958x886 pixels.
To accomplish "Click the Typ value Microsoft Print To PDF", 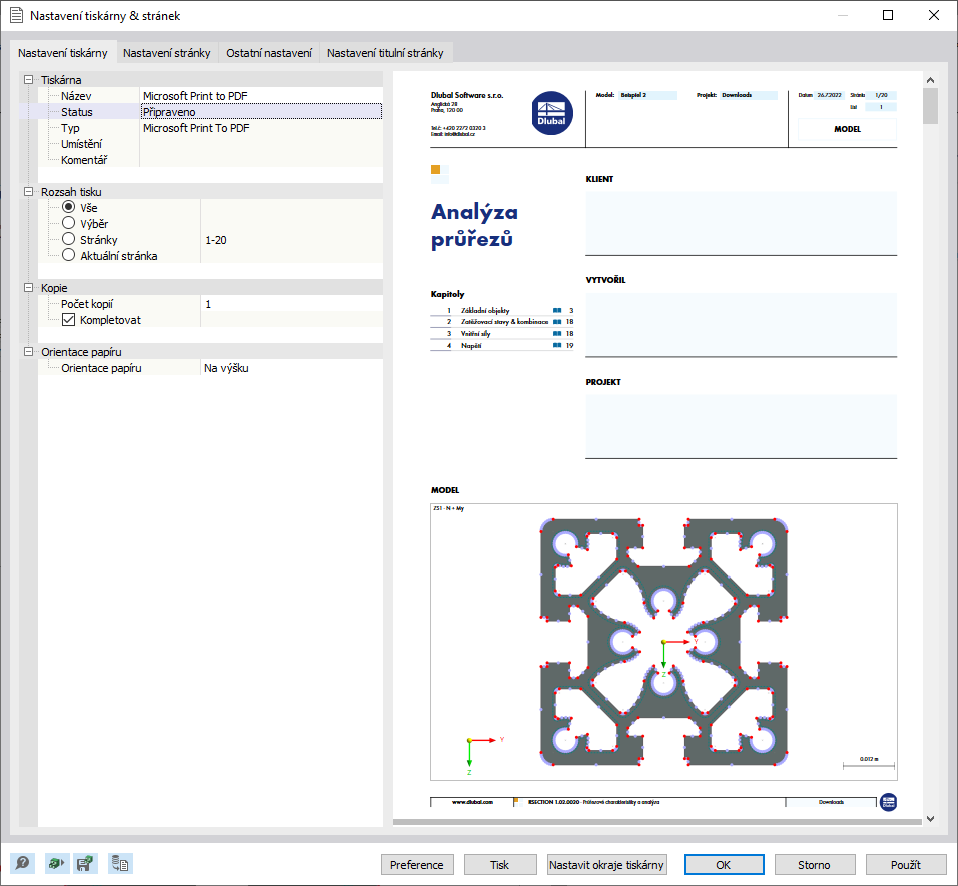I will [x=261, y=128].
